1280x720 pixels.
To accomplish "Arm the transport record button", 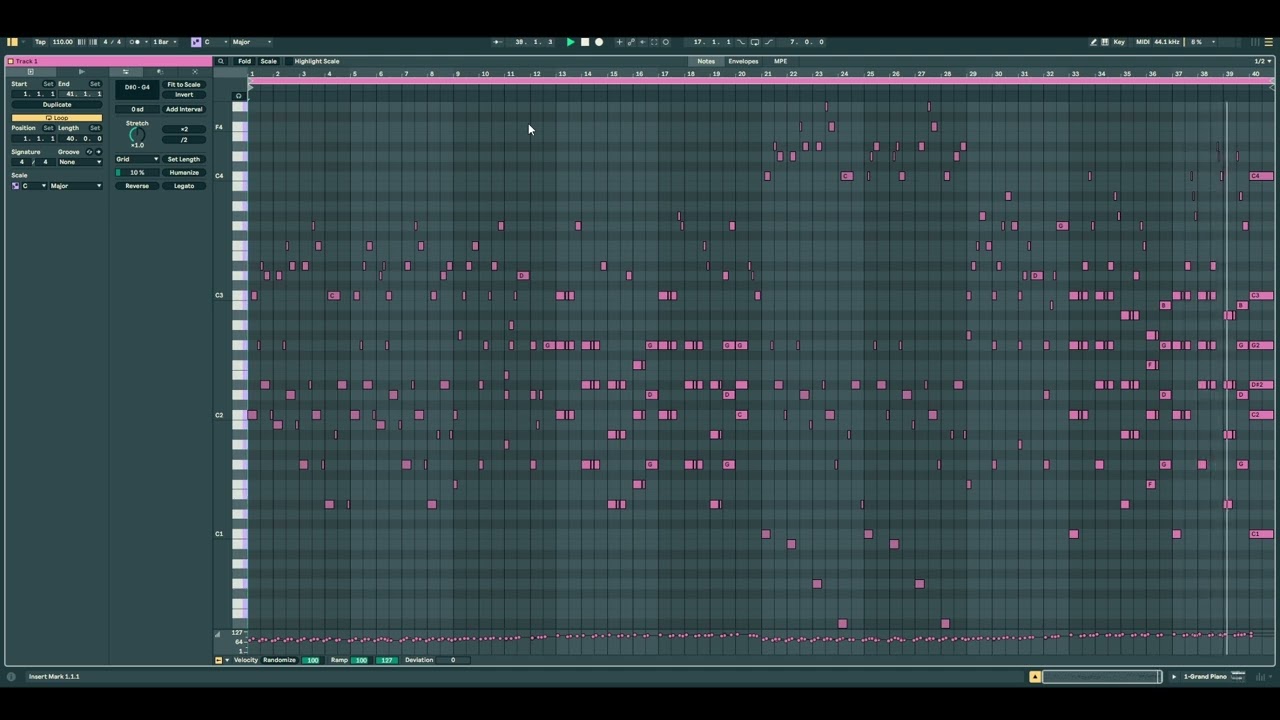I will [x=599, y=42].
